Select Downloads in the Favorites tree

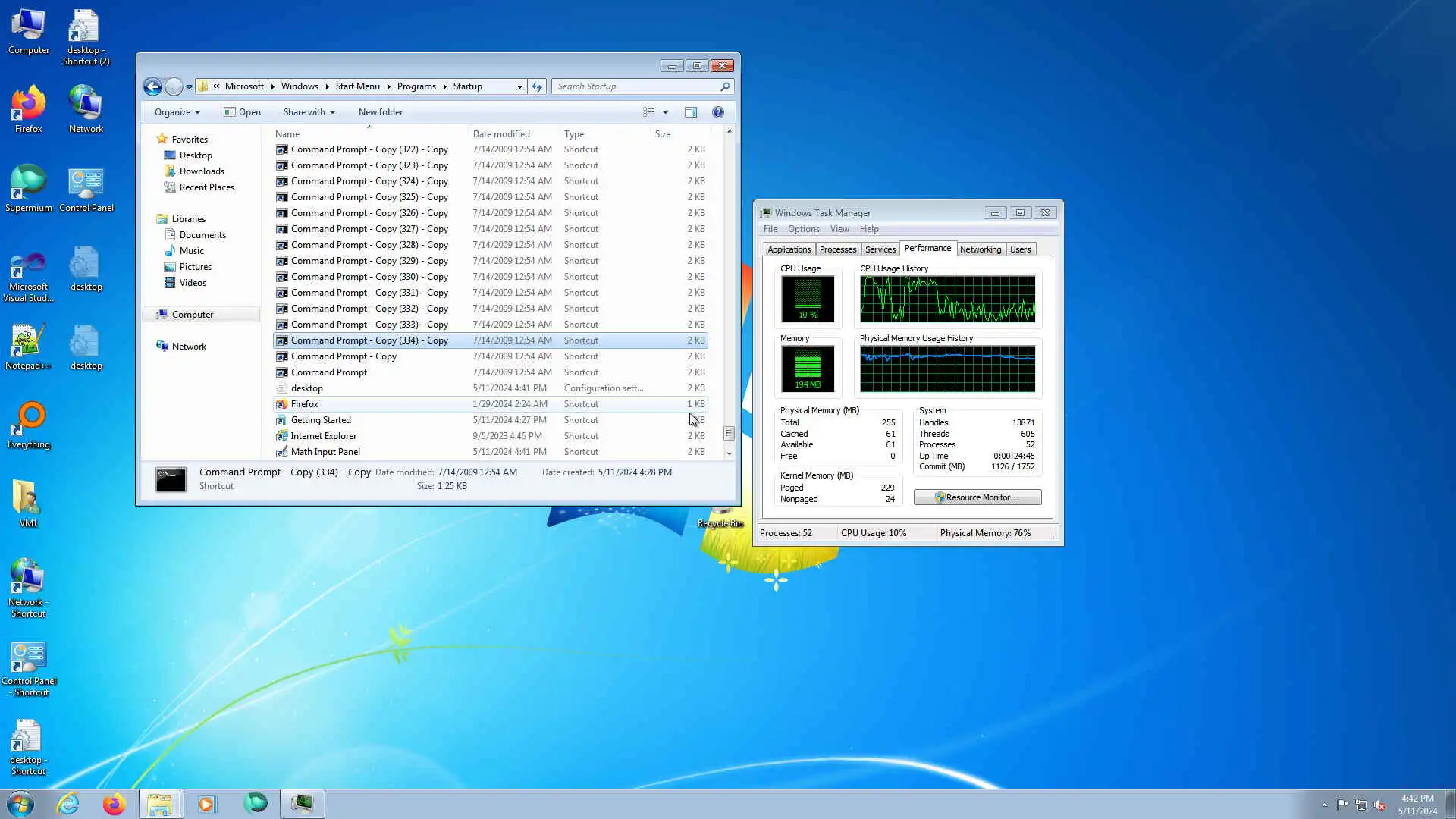click(x=202, y=171)
